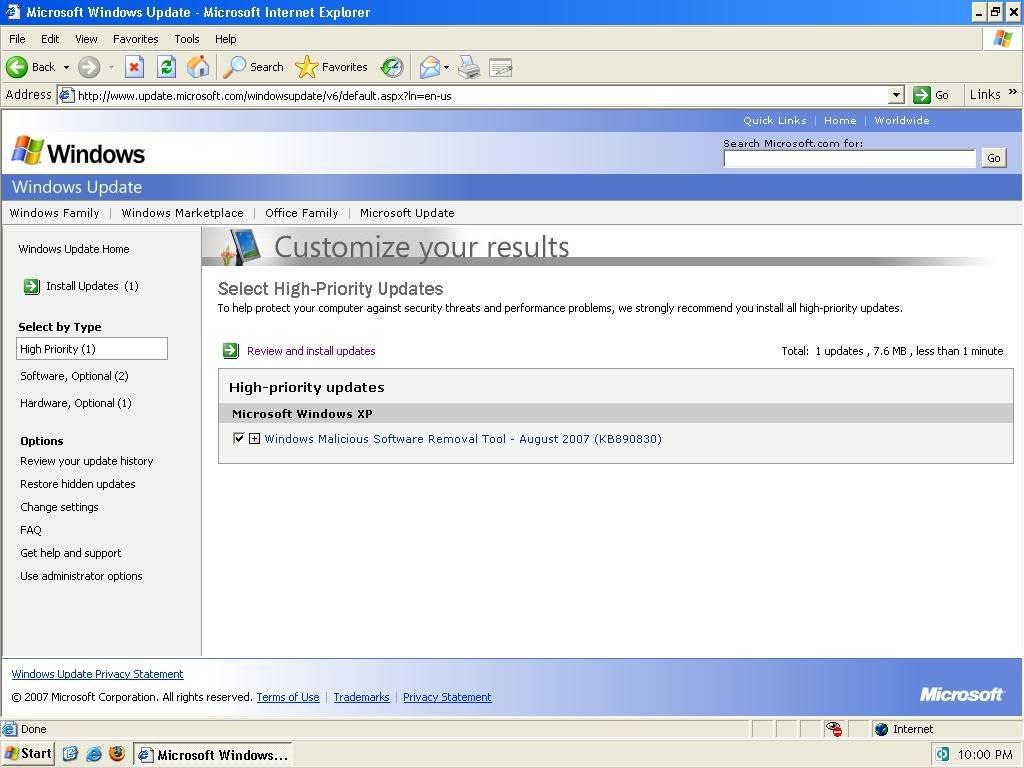1024x768 pixels.
Task: Click the Windows Marketplace tab link
Action: (182, 213)
